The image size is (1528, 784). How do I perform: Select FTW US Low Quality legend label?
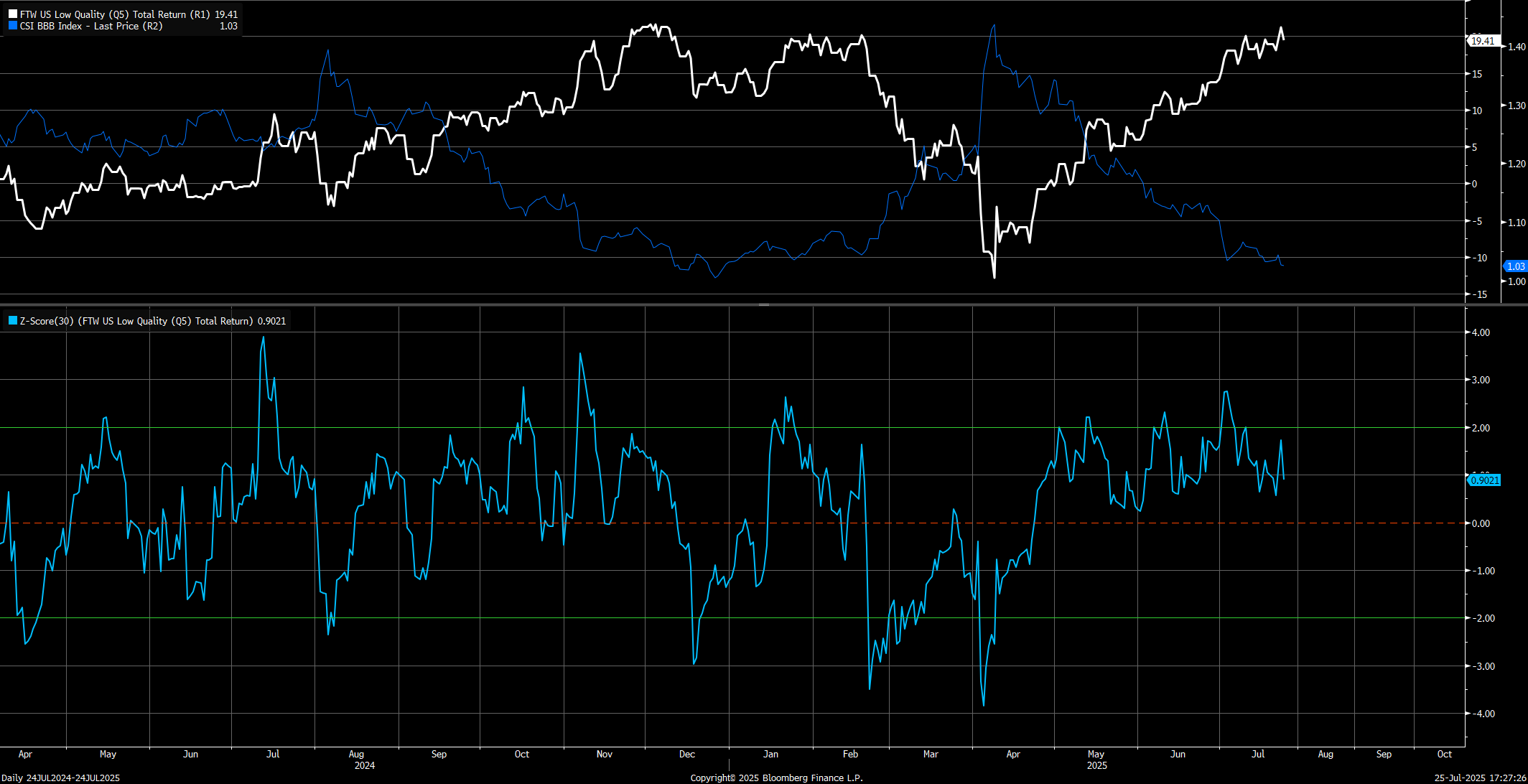coord(115,14)
